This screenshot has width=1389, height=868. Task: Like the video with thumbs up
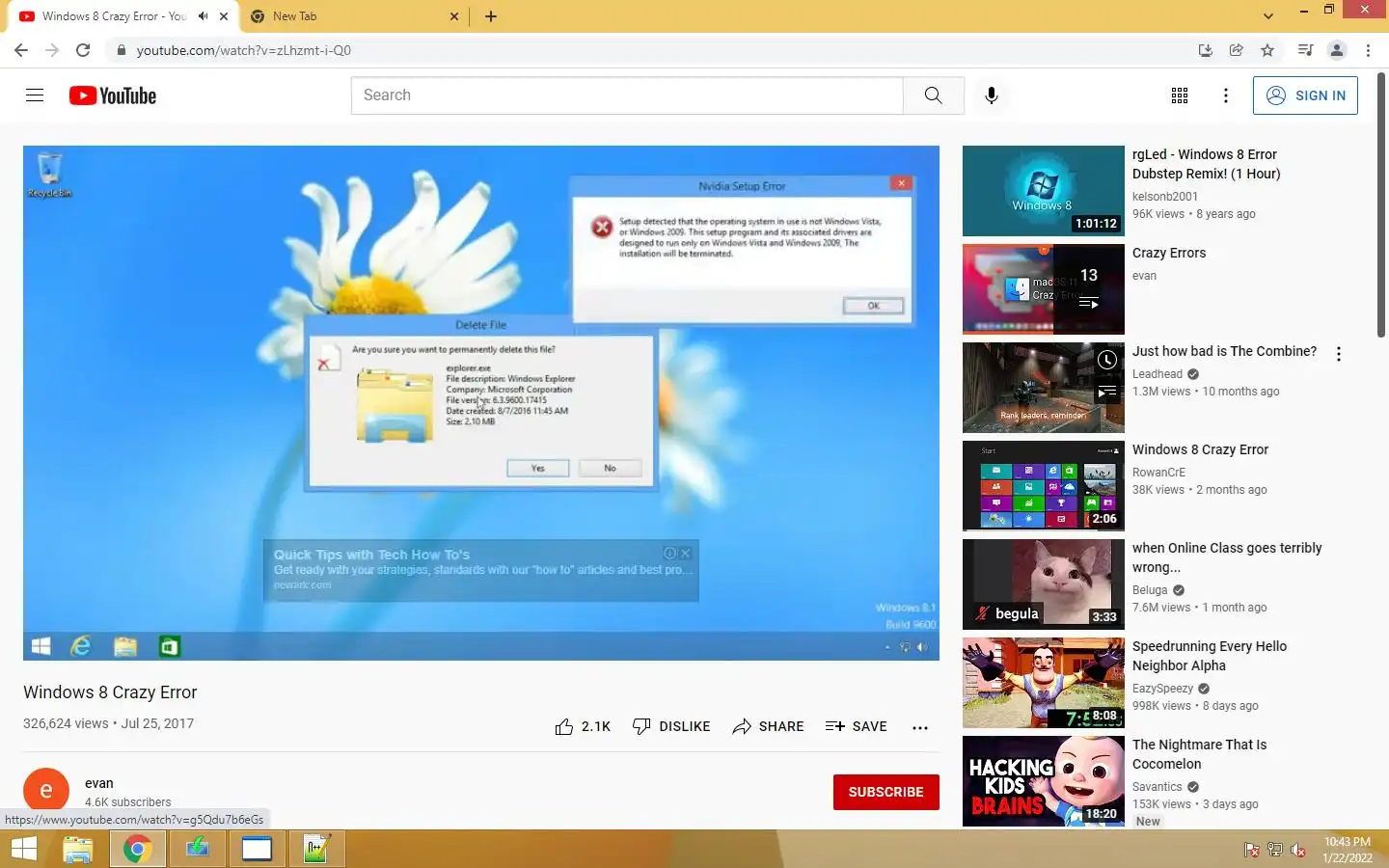[583, 726]
